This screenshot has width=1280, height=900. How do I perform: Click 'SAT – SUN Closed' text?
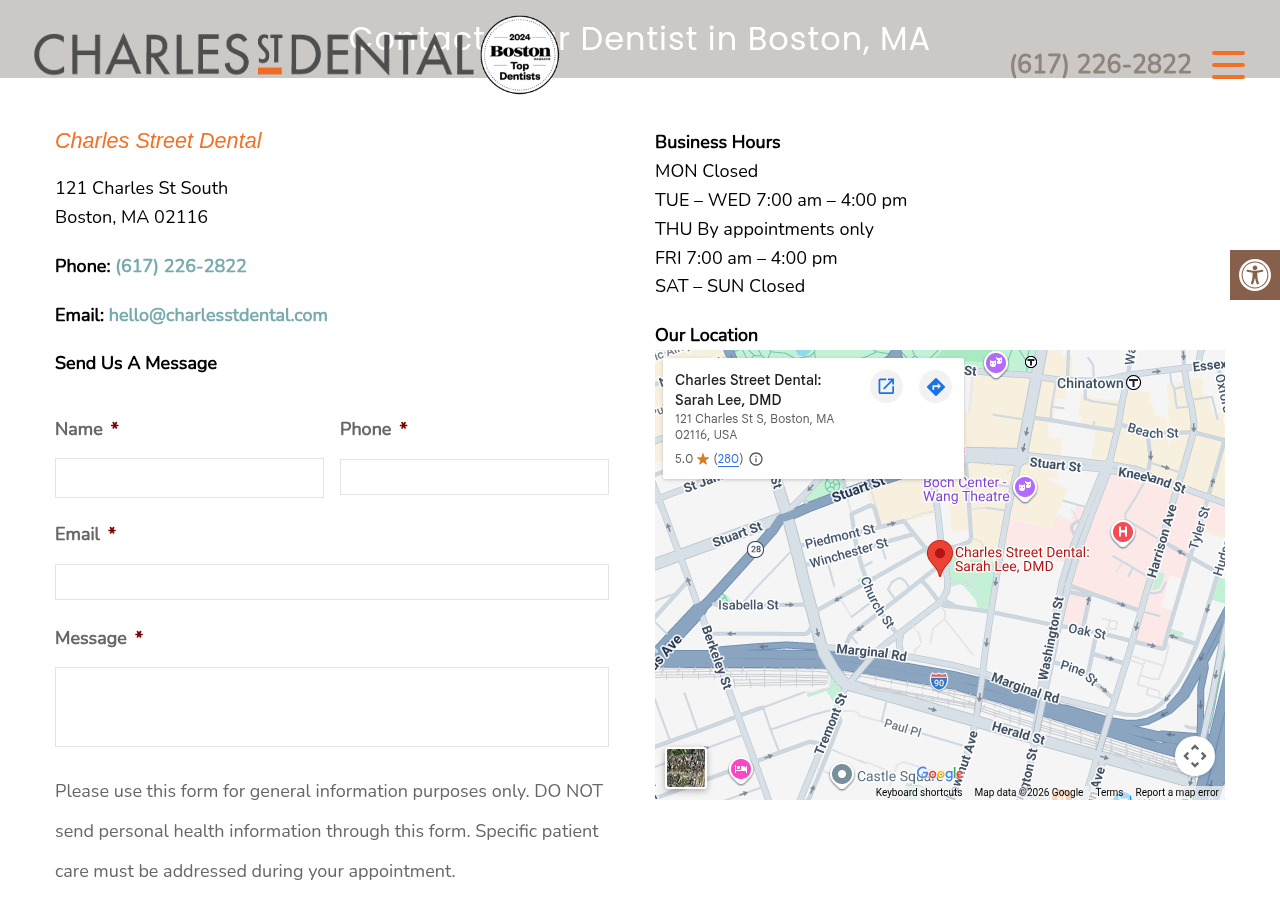point(730,286)
